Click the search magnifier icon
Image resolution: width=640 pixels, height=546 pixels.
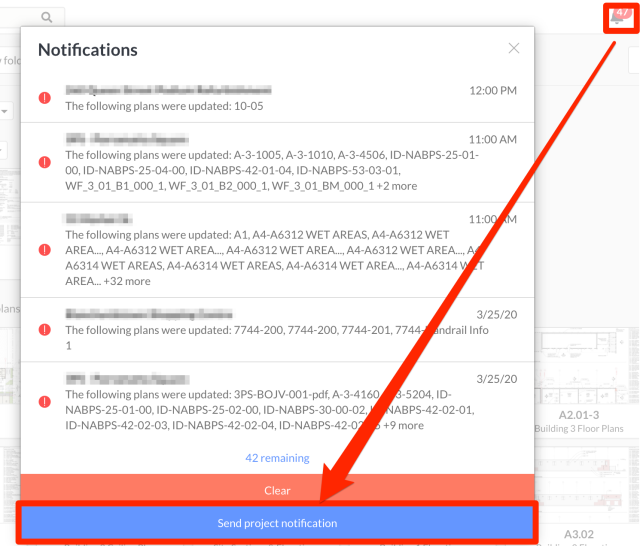47,18
